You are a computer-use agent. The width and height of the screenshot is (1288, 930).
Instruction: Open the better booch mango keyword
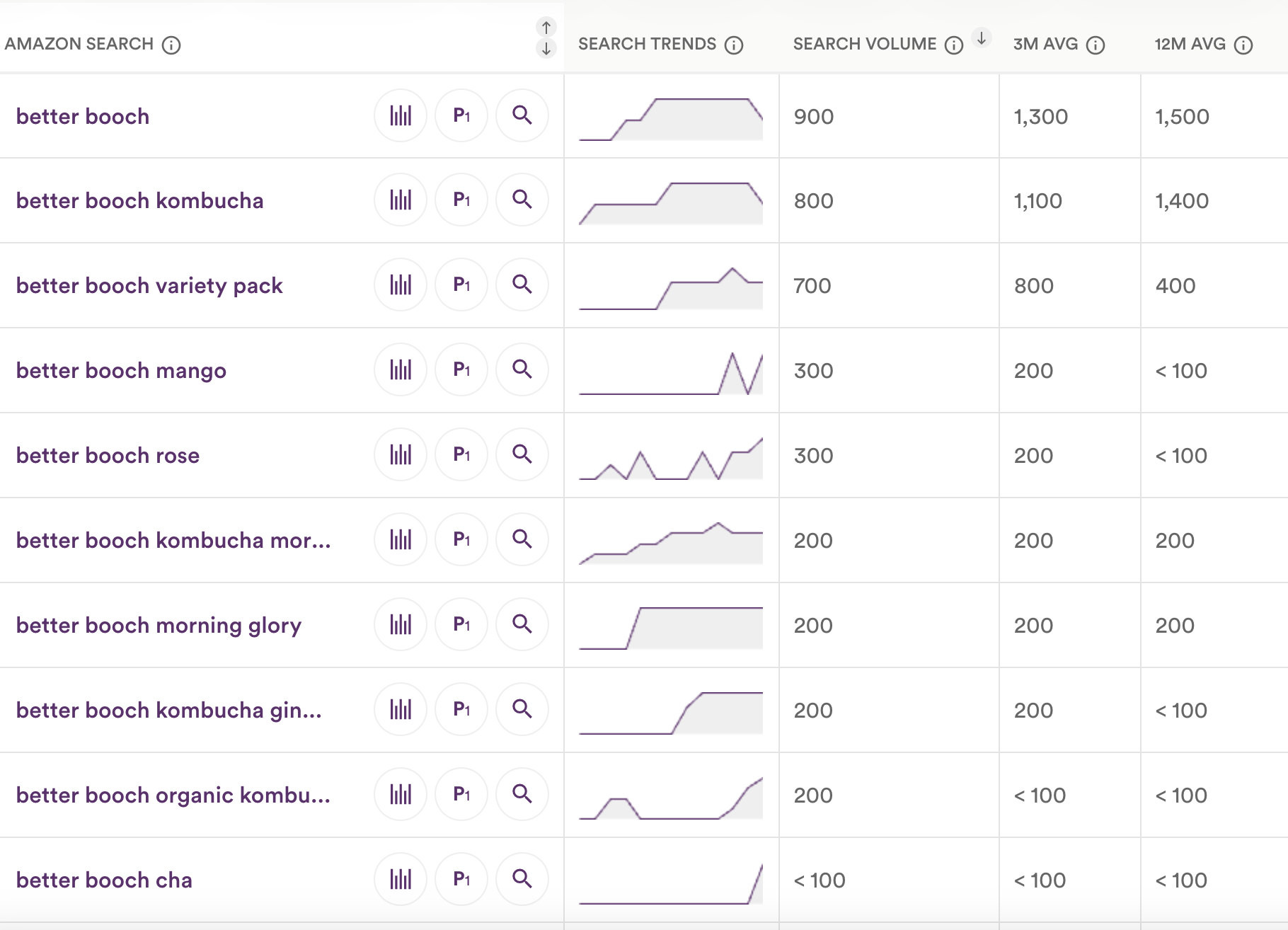[121, 370]
